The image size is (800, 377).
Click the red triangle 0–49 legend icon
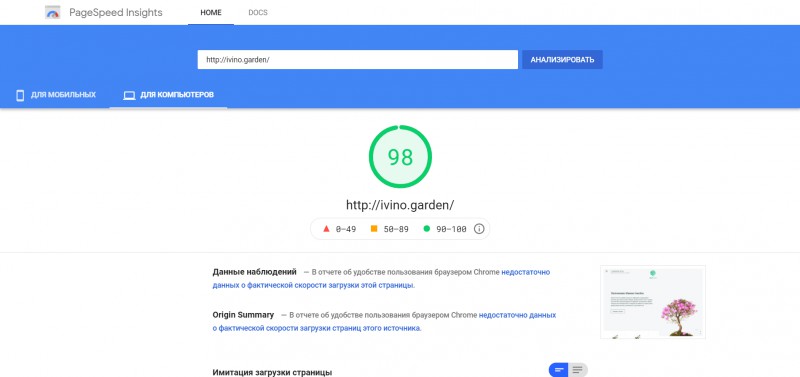click(327, 229)
